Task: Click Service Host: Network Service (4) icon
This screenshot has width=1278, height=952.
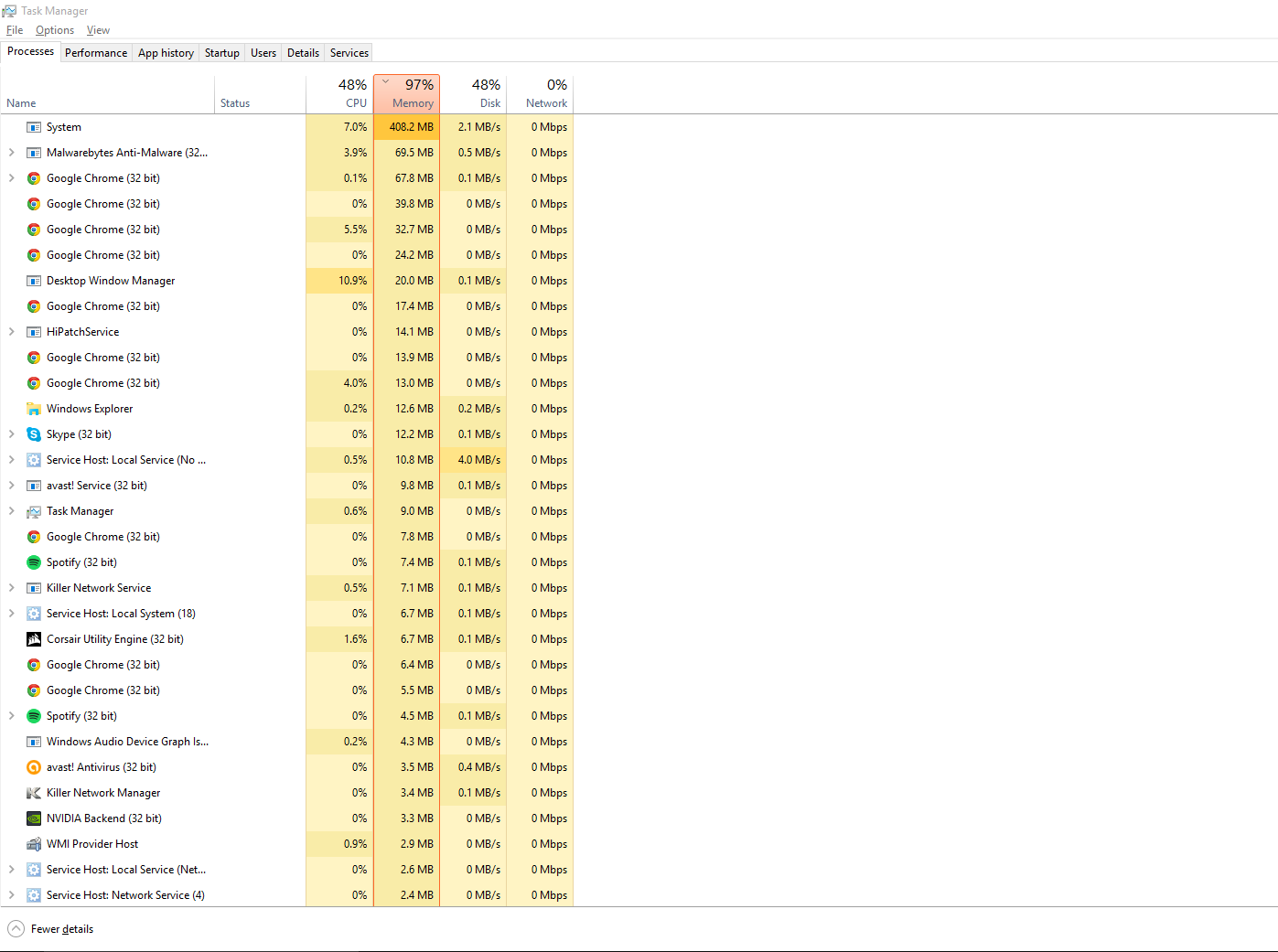Action: pyautogui.click(x=34, y=895)
